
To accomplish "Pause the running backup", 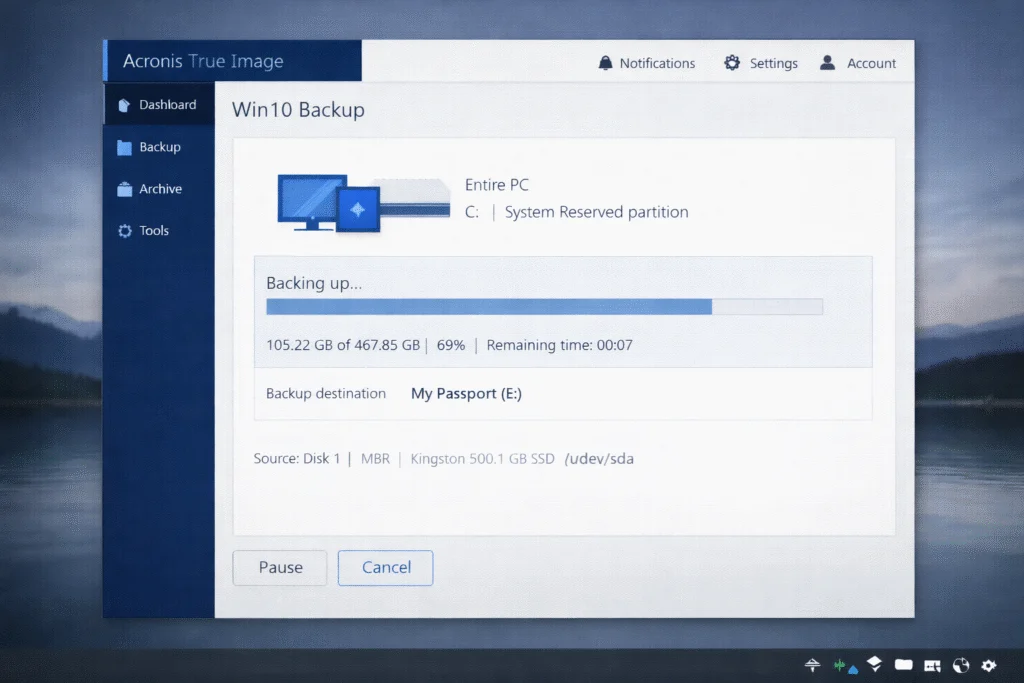I will [279, 567].
